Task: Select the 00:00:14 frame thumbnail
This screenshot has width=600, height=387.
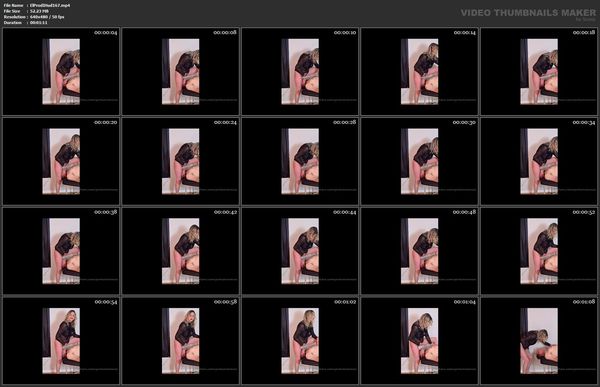Action: coord(419,71)
